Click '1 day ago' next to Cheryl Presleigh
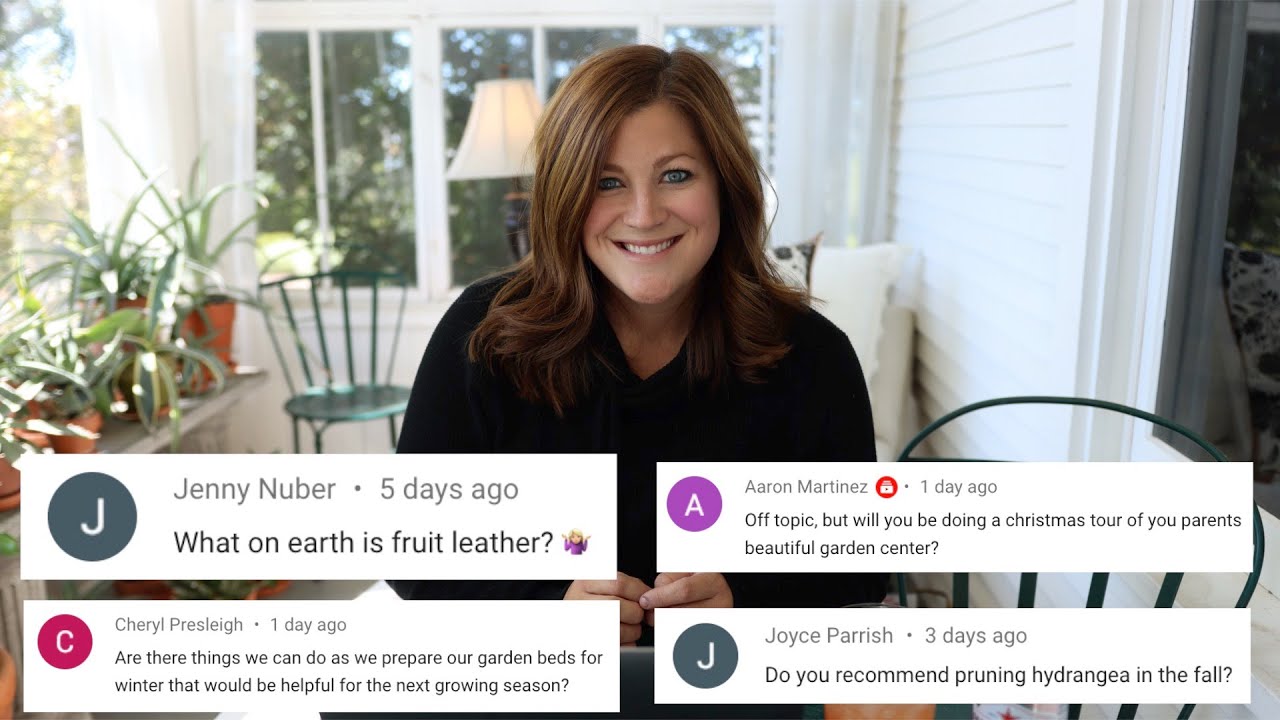 point(308,624)
